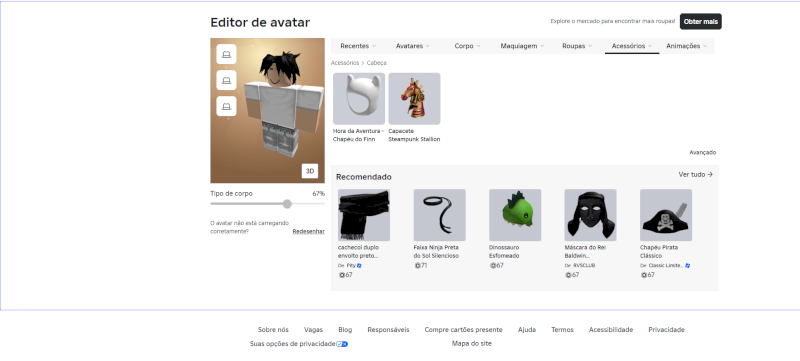Open the Termos footer link
The width and height of the screenshot is (800, 361).
(562, 330)
